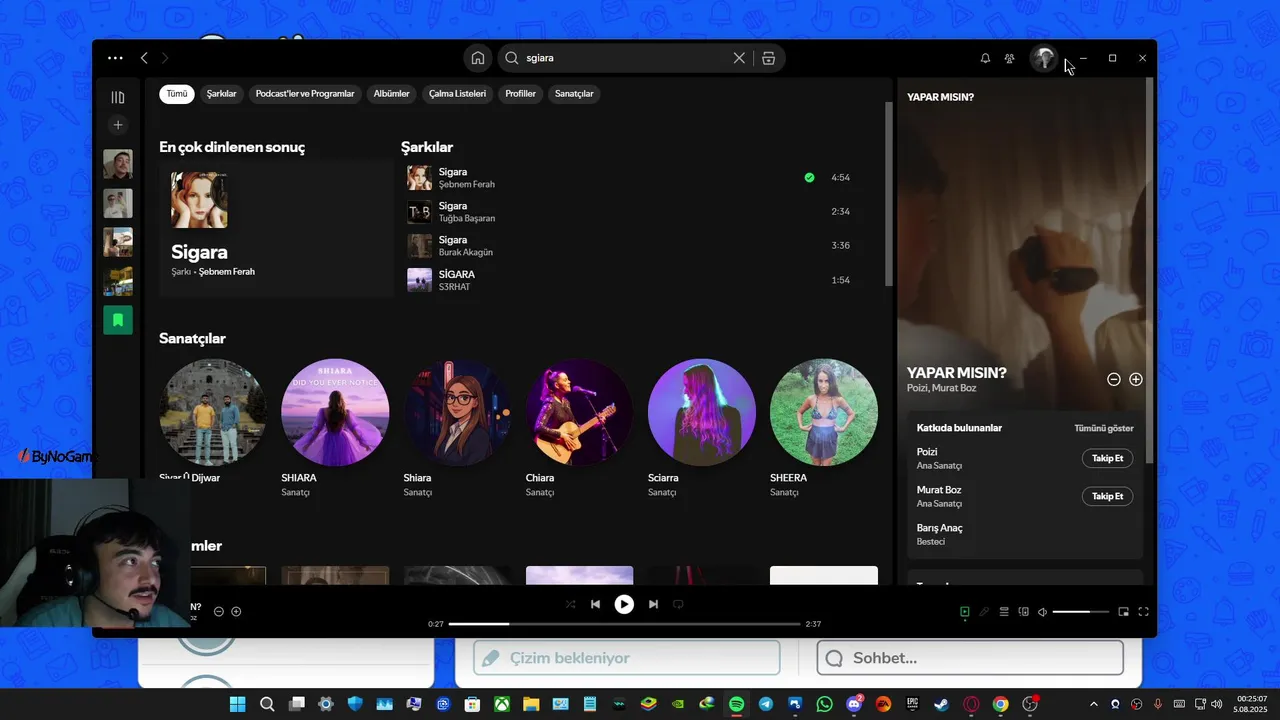
Task: Open SHIARA artist thumbnail
Action: 335,412
